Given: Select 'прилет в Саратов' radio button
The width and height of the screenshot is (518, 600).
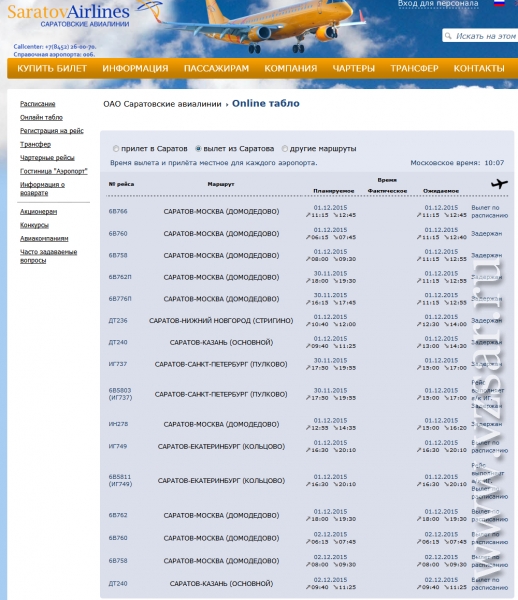Looking at the screenshot, I should pyautogui.click(x=116, y=148).
